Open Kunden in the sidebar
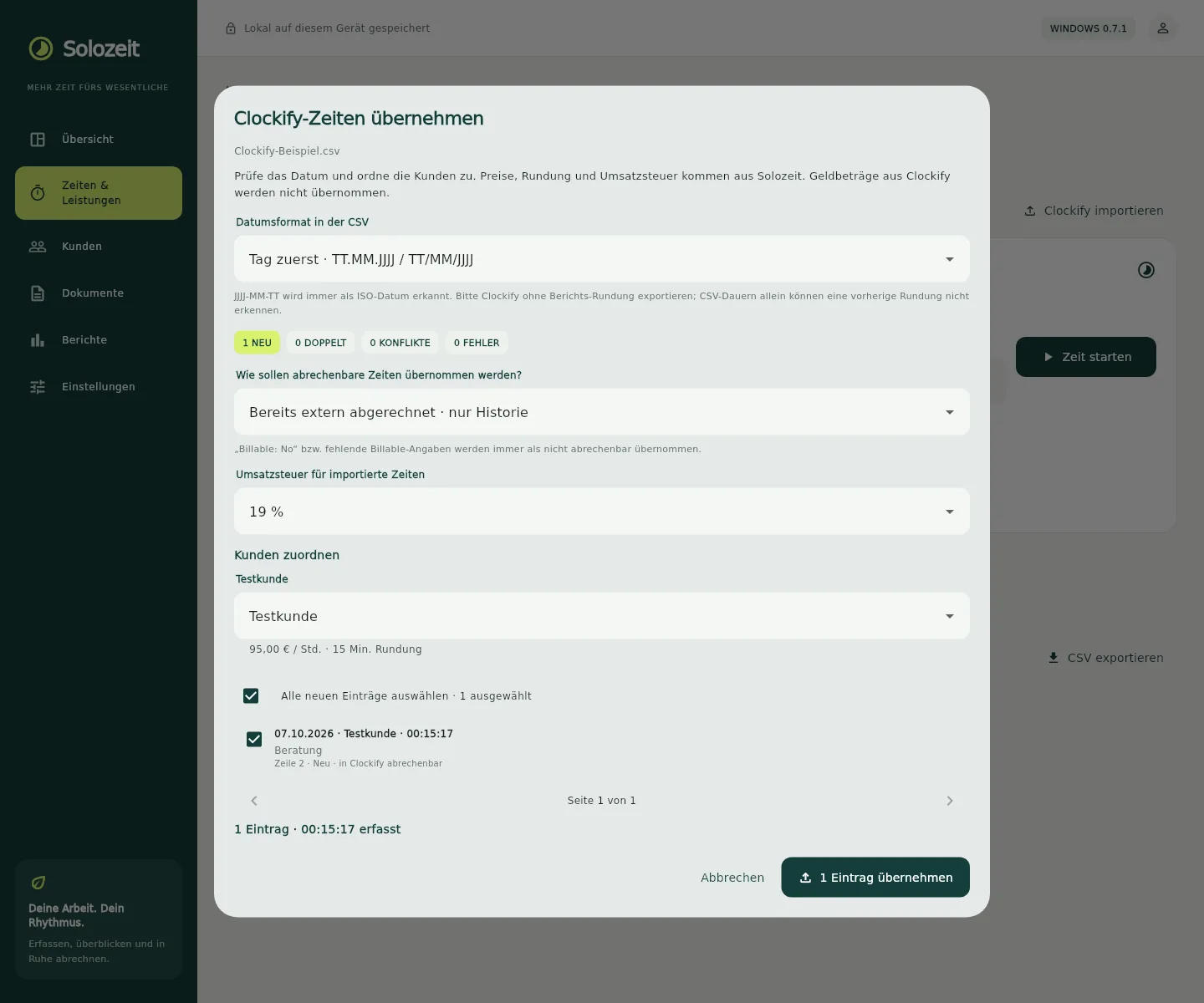Viewport: 1204px width, 1003px height. (99, 247)
